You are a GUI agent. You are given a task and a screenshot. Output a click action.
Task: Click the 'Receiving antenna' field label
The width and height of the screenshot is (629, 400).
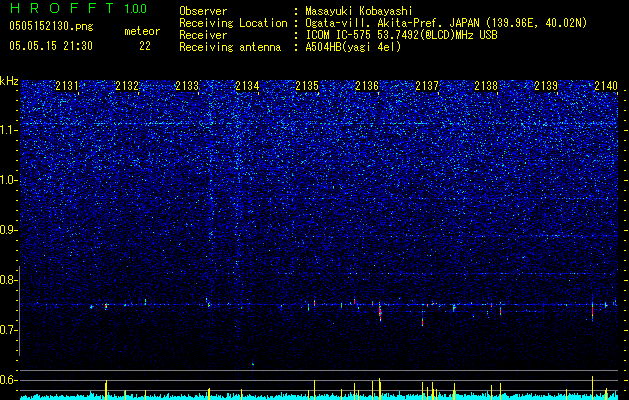click(230, 47)
